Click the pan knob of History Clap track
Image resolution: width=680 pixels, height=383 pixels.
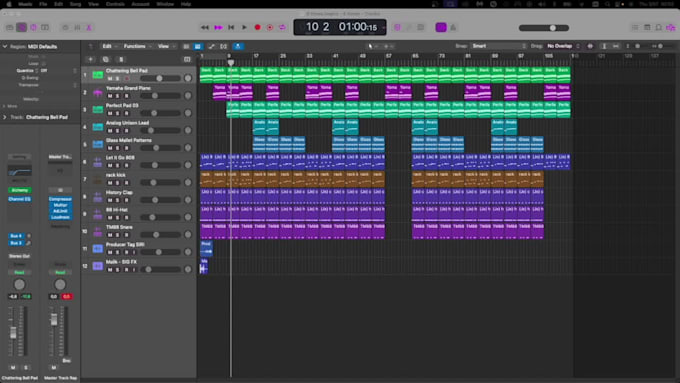(x=188, y=200)
